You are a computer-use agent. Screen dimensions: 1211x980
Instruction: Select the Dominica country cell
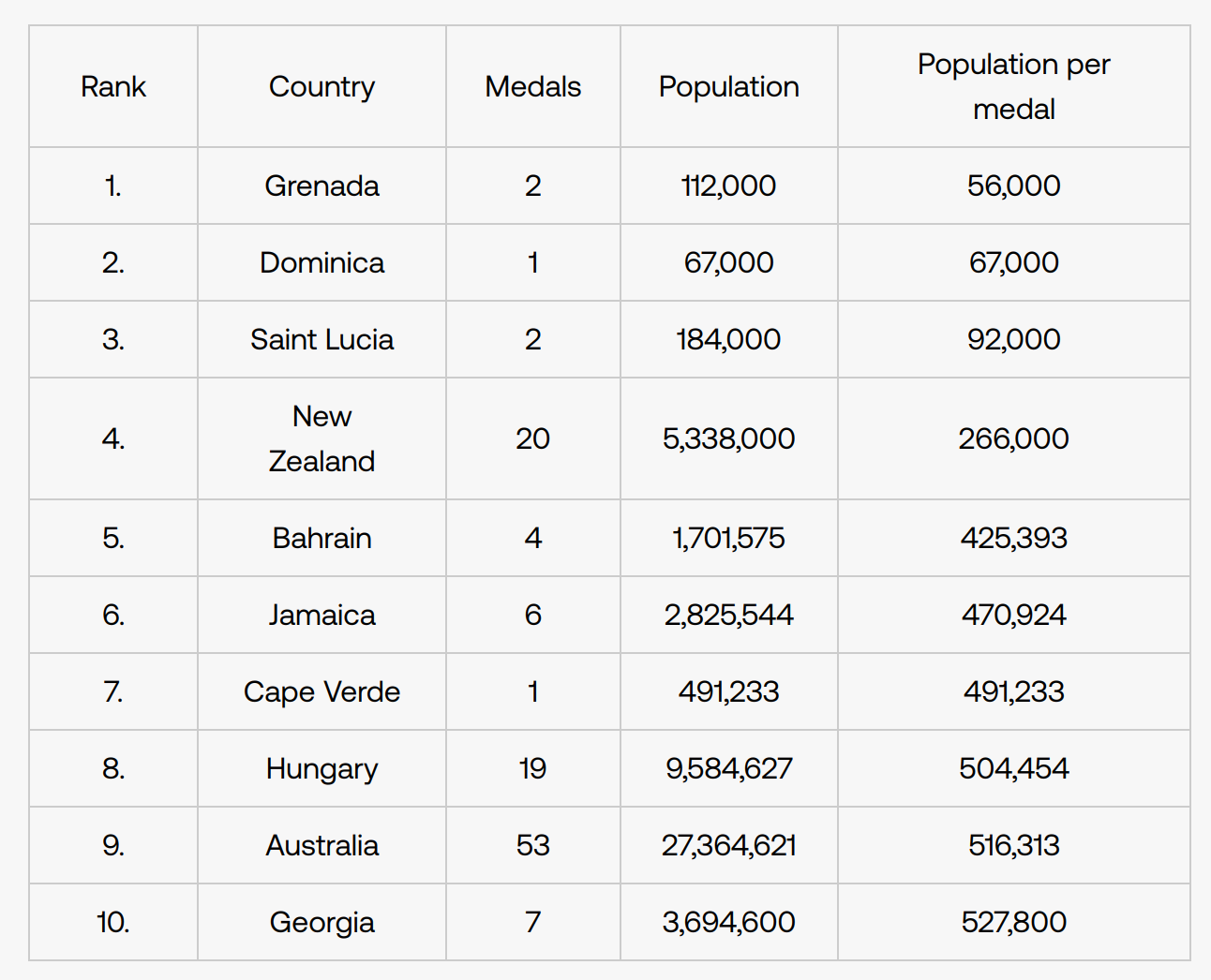click(x=321, y=262)
